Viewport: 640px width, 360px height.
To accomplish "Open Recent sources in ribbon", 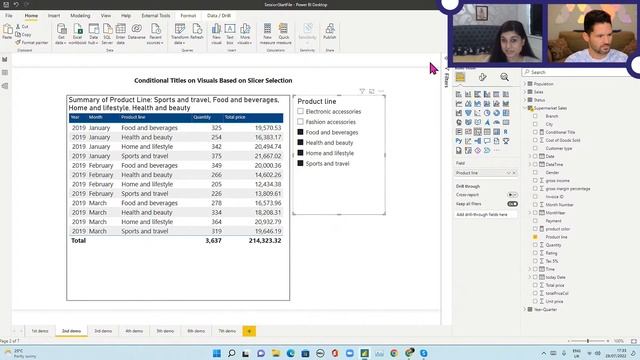I will pos(155,33).
